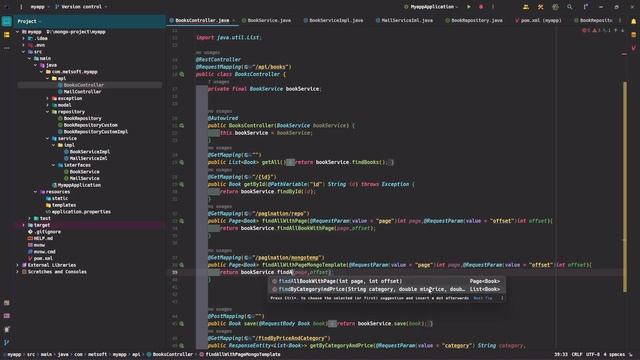
Task: Collapse the src folder
Action: point(24,52)
